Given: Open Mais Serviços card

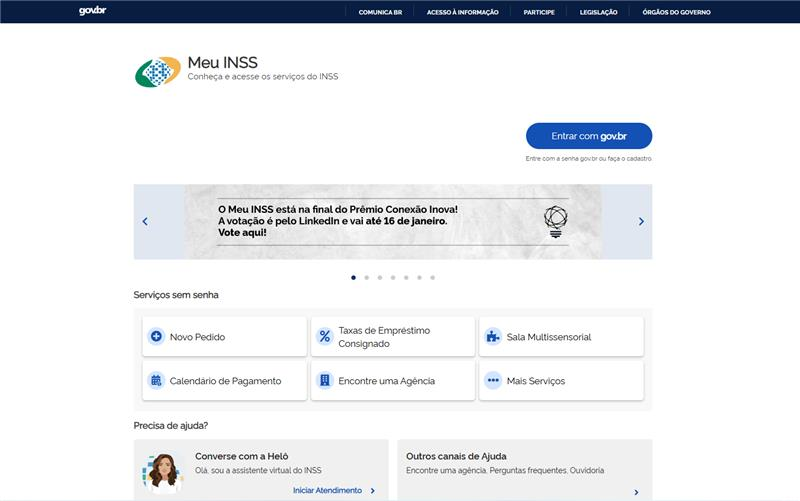Looking at the screenshot, I should tap(561, 381).
